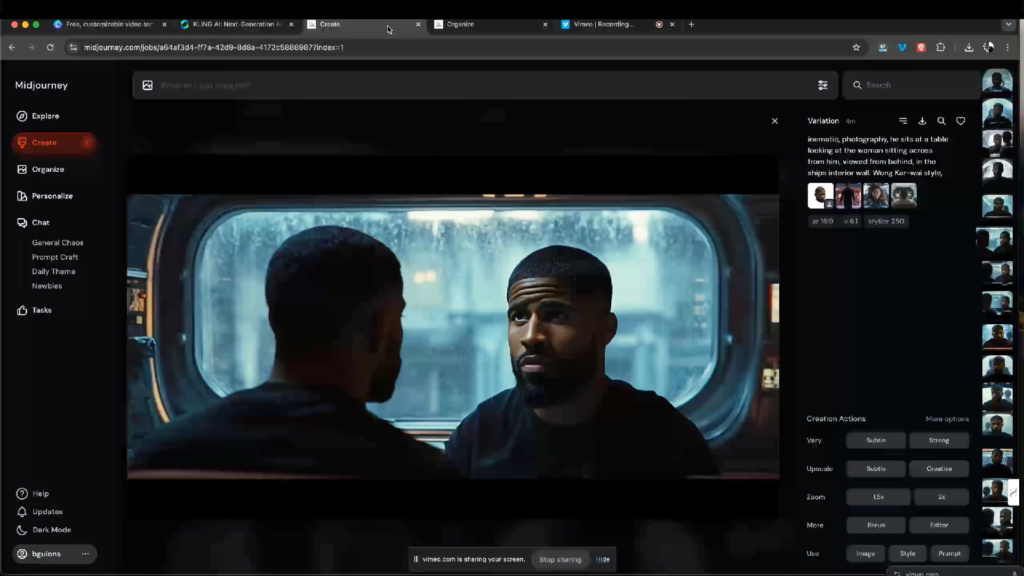Expand the Chrome tab list chevron
Screen dimensions: 1024x576
coord(1007,24)
